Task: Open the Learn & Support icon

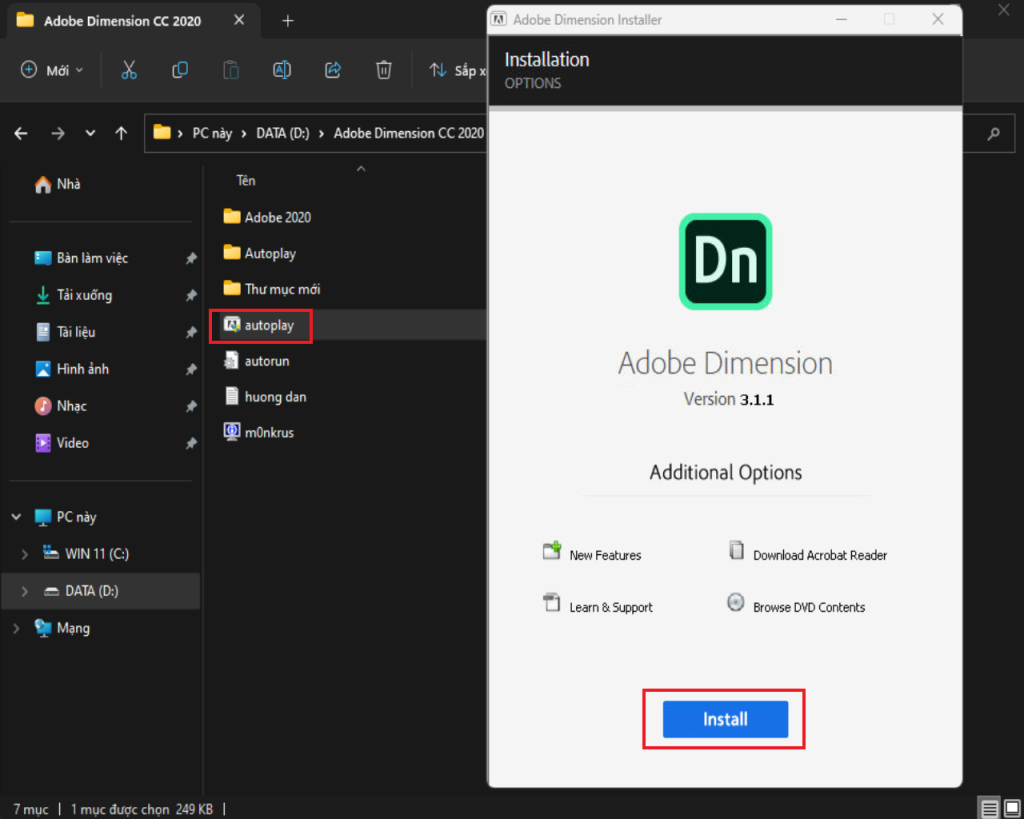Action: (x=552, y=602)
